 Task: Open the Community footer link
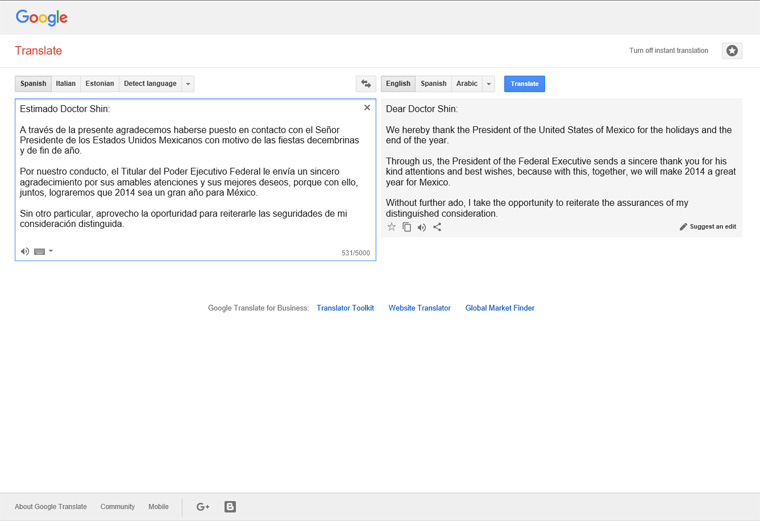tap(117, 506)
